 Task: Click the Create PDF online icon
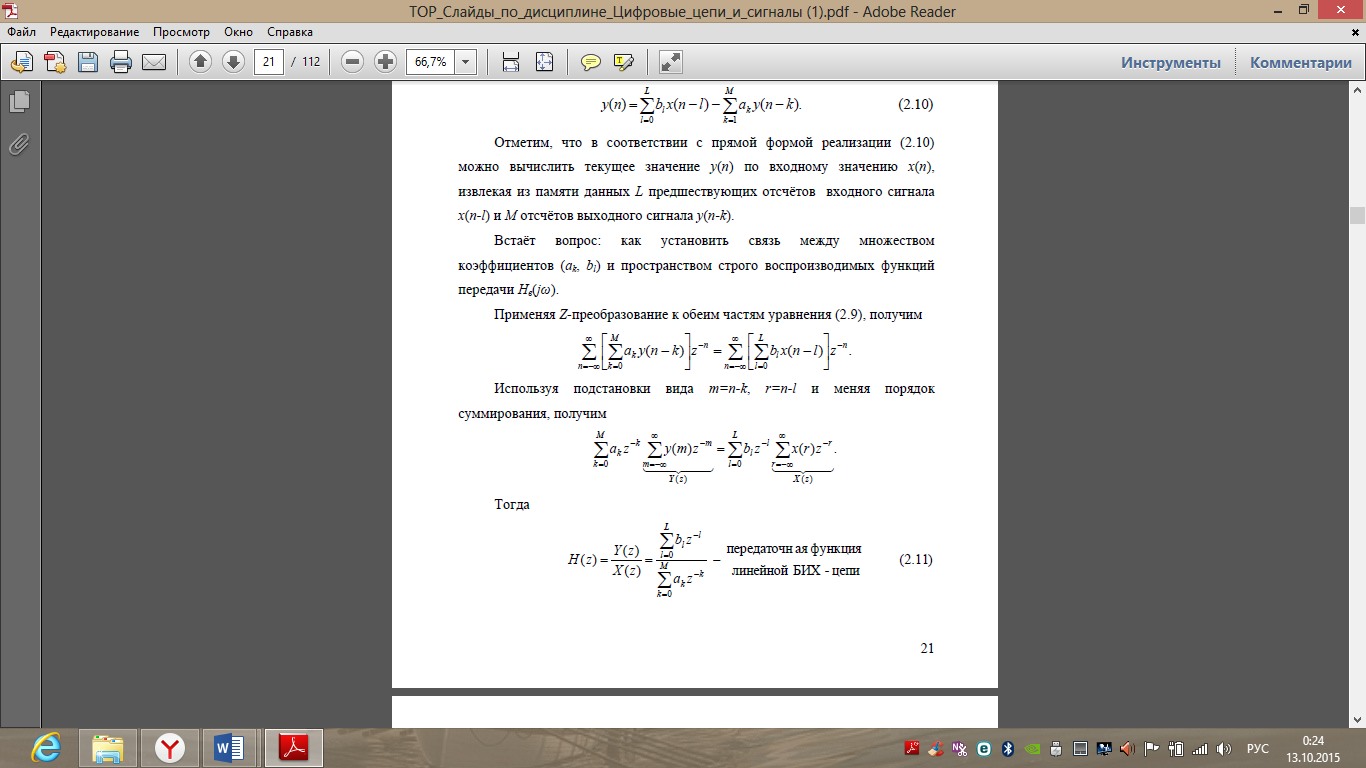(54, 62)
